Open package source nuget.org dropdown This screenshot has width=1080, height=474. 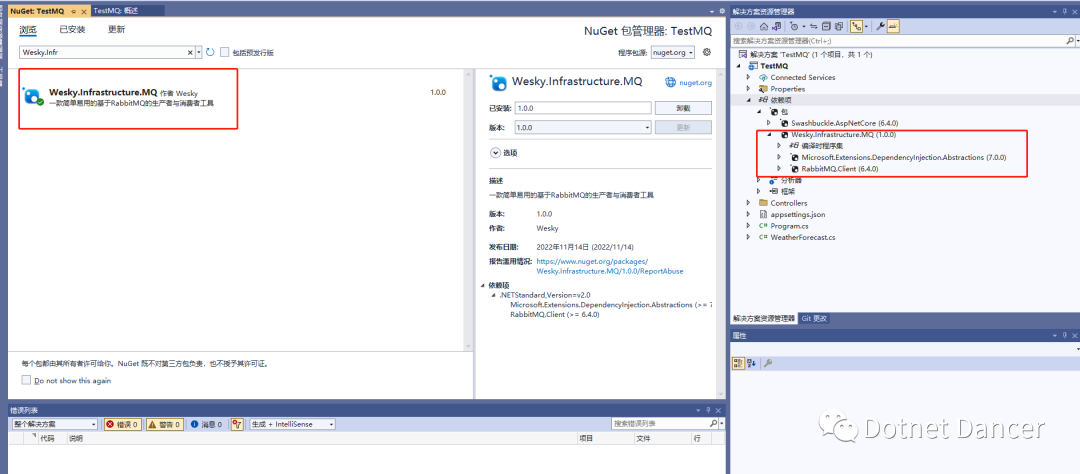pos(672,52)
